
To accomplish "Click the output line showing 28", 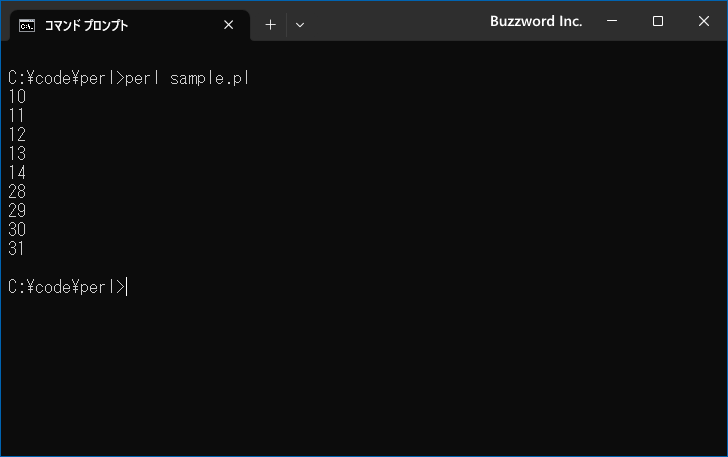I will 17,192.
